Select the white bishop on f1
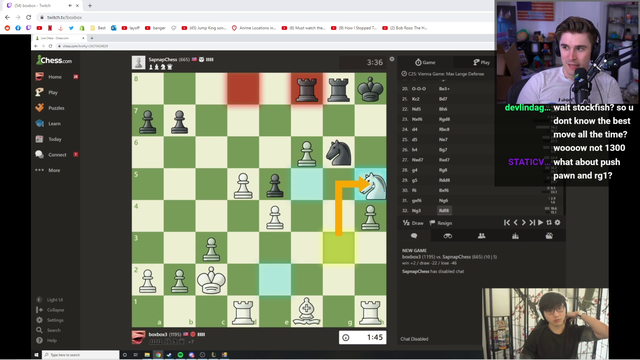Image resolution: width=640 pixels, height=360 pixels. (x=307, y=311)
